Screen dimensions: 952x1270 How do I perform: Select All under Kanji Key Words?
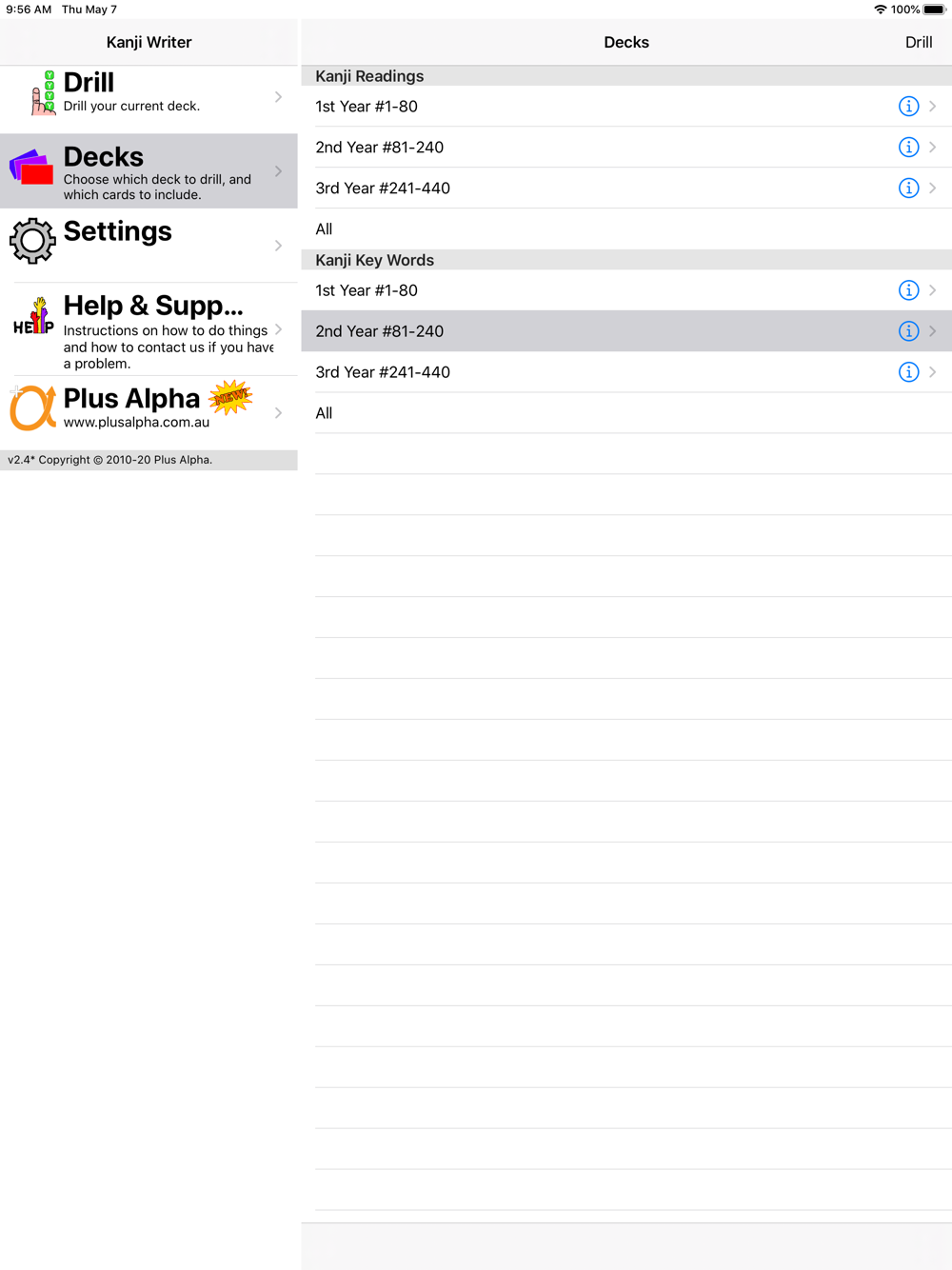pyautogui.click(x=626, y=413)
